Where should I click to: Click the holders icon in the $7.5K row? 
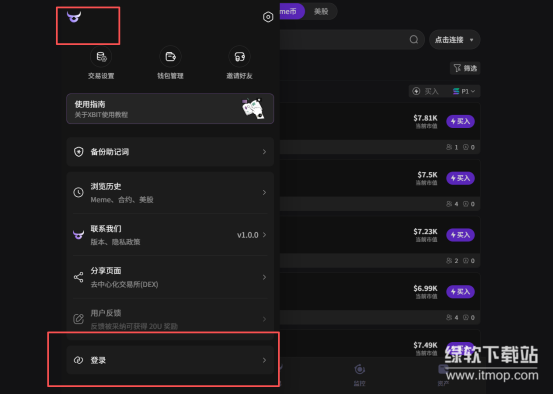(x=449, y=204)
